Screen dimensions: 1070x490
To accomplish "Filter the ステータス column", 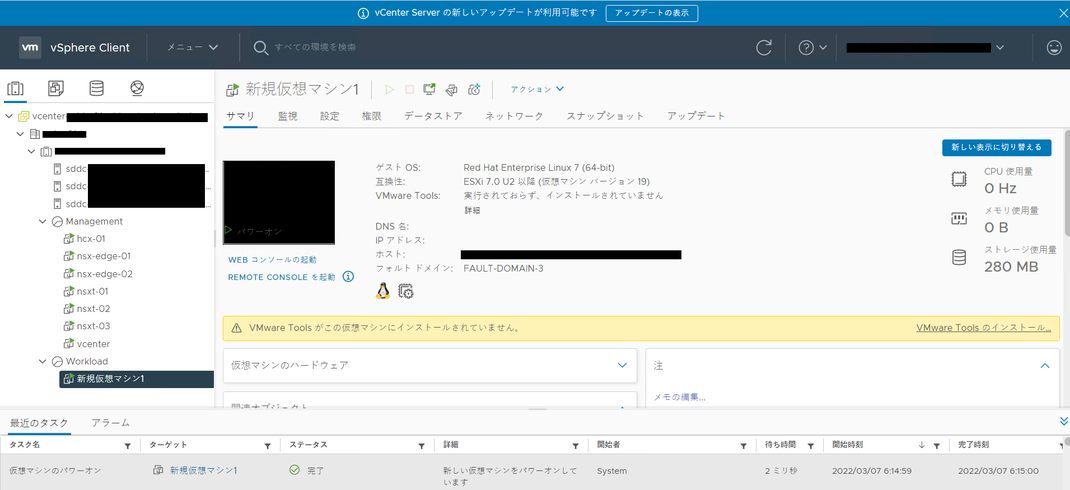I will coord(422,445).
